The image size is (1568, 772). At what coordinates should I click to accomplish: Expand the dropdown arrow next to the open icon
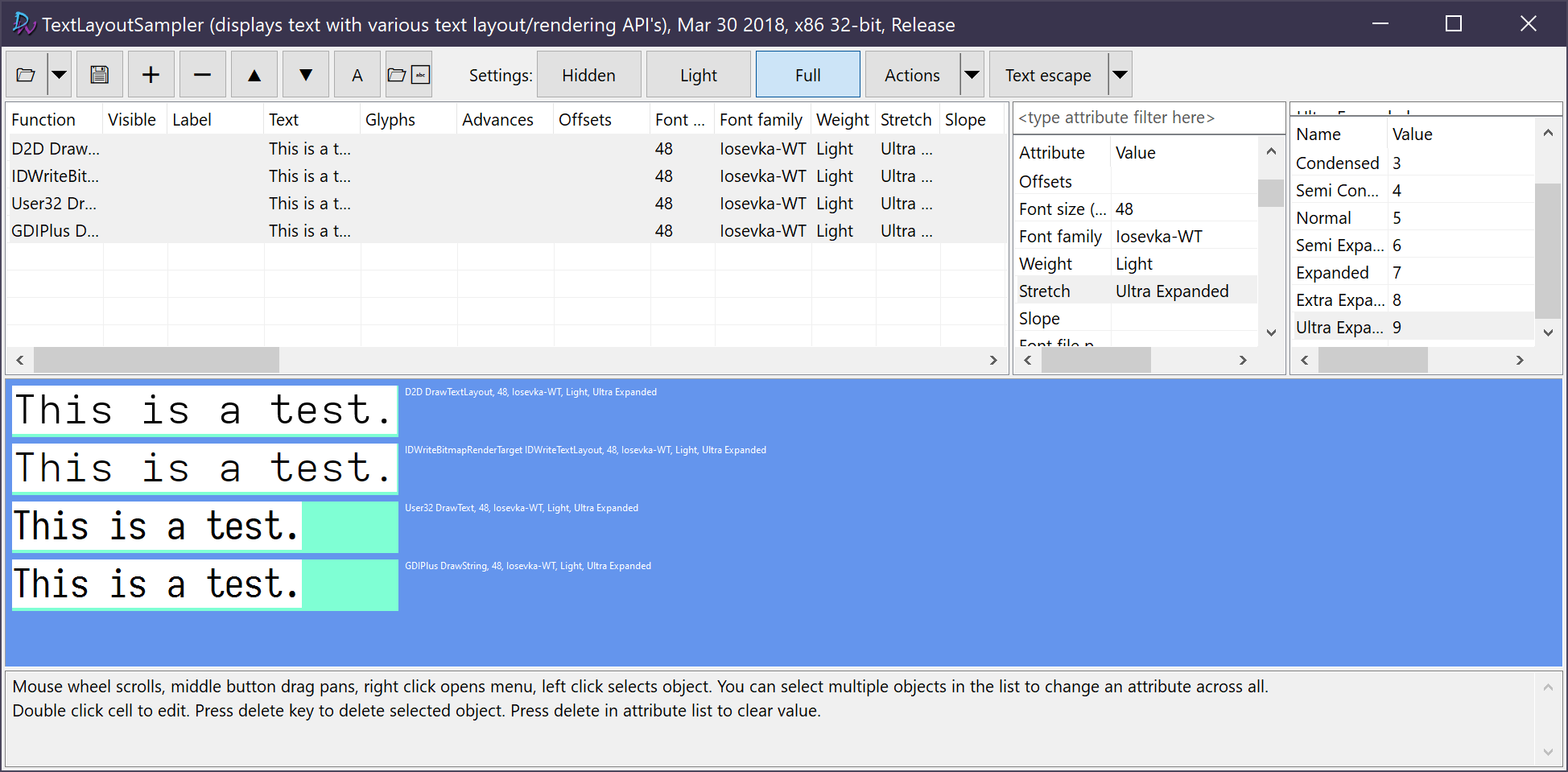[59, 73]
